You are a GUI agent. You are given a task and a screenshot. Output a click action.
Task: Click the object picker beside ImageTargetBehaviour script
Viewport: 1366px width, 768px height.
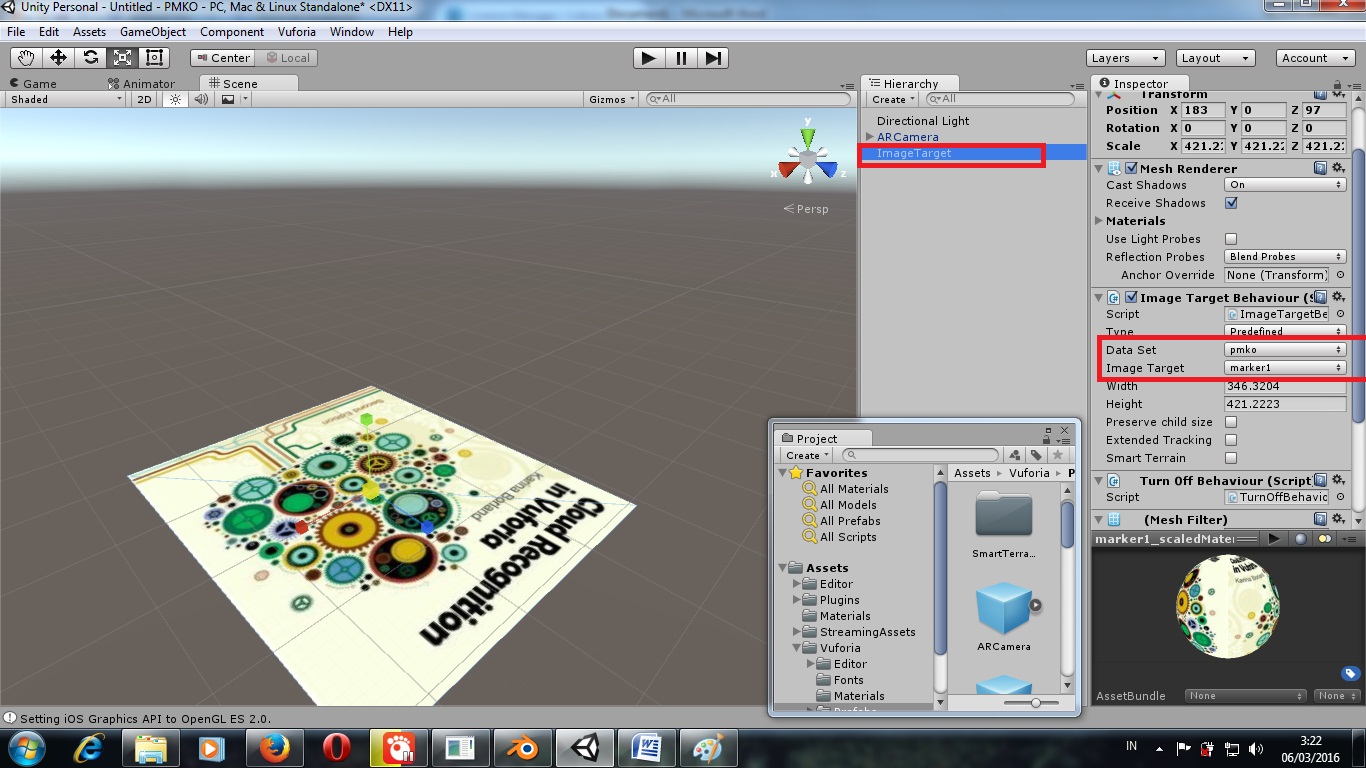(1340, 314)
